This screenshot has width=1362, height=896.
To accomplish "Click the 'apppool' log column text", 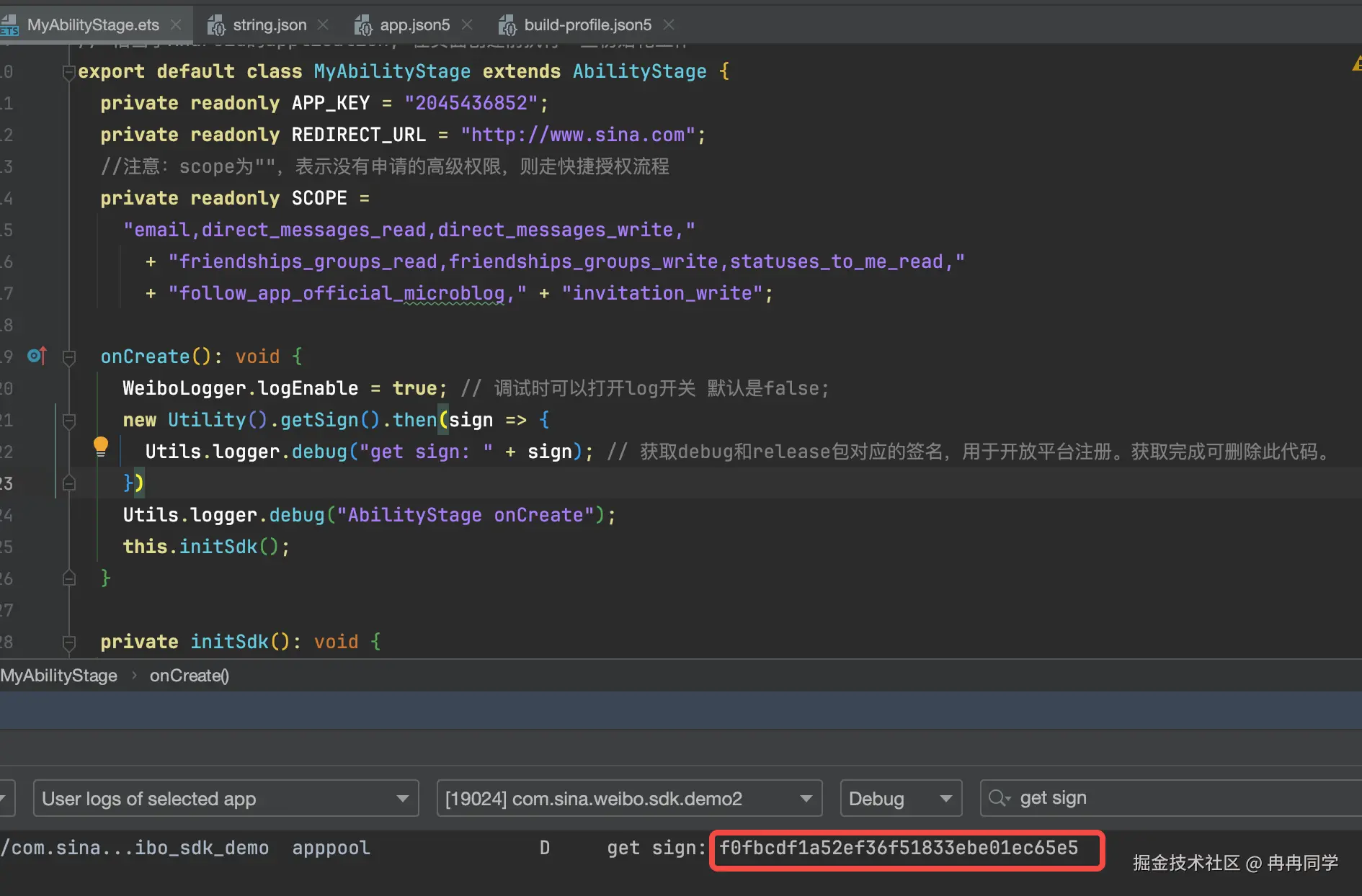I will 331,848.
